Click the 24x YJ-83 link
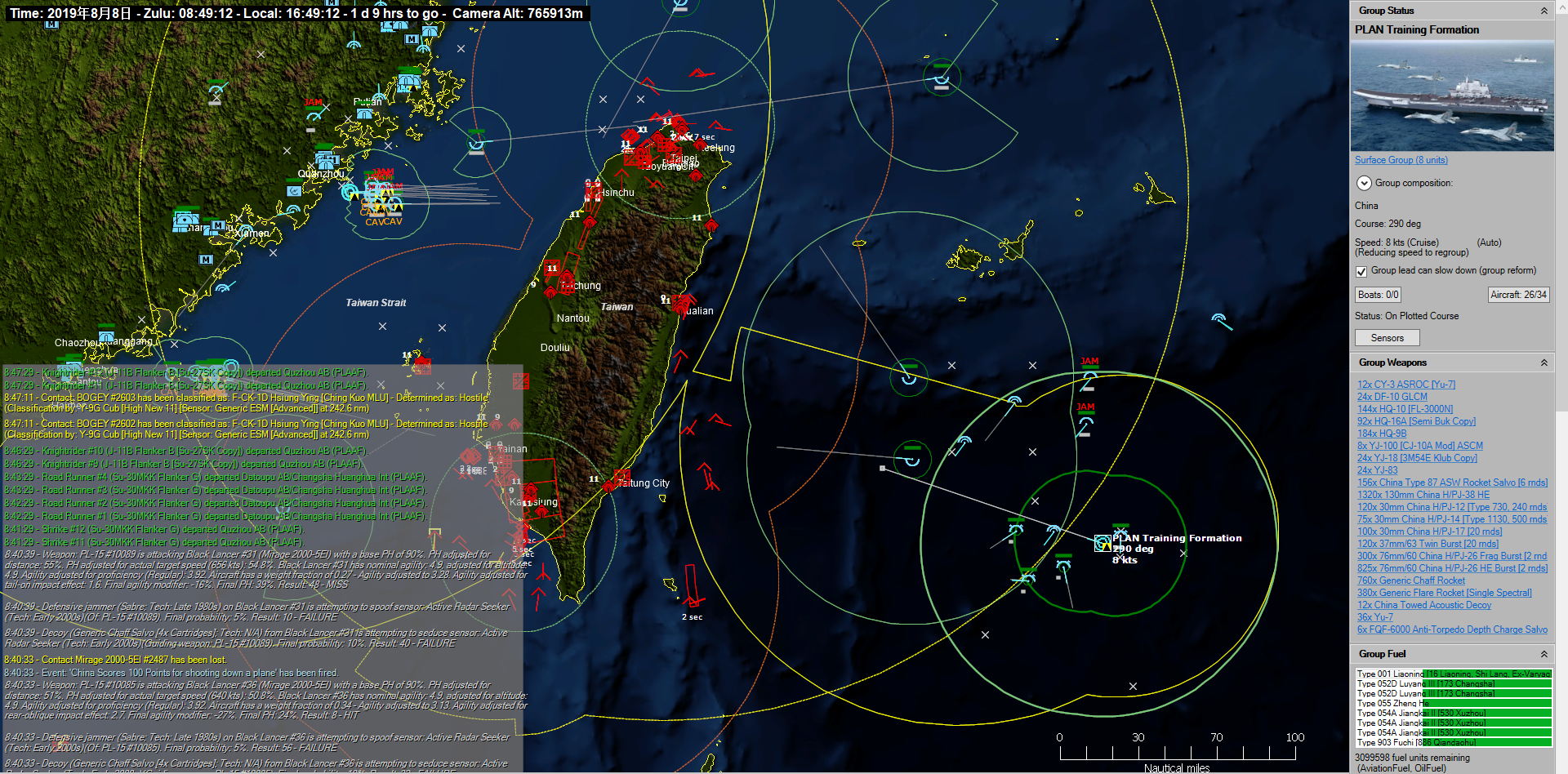1568x774 pixels. click(x=1378, y=470)
